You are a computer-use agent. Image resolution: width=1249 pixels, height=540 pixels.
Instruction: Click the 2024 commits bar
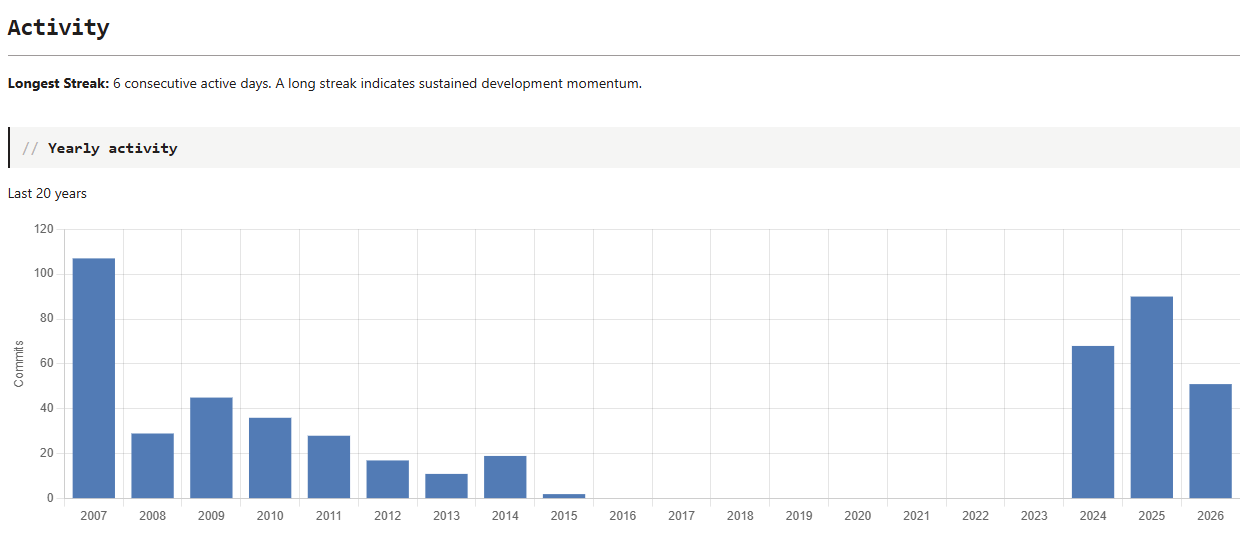[x=1093, y=422]
